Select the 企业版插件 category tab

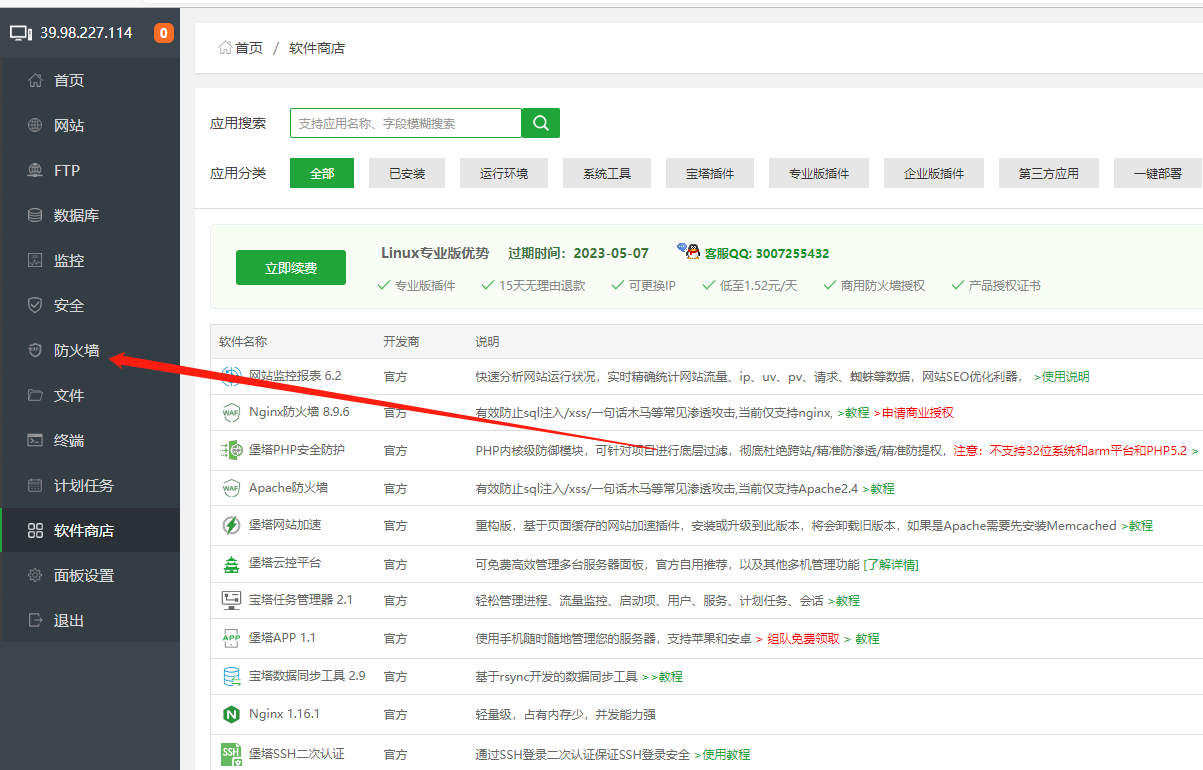[x=934, y=173]
